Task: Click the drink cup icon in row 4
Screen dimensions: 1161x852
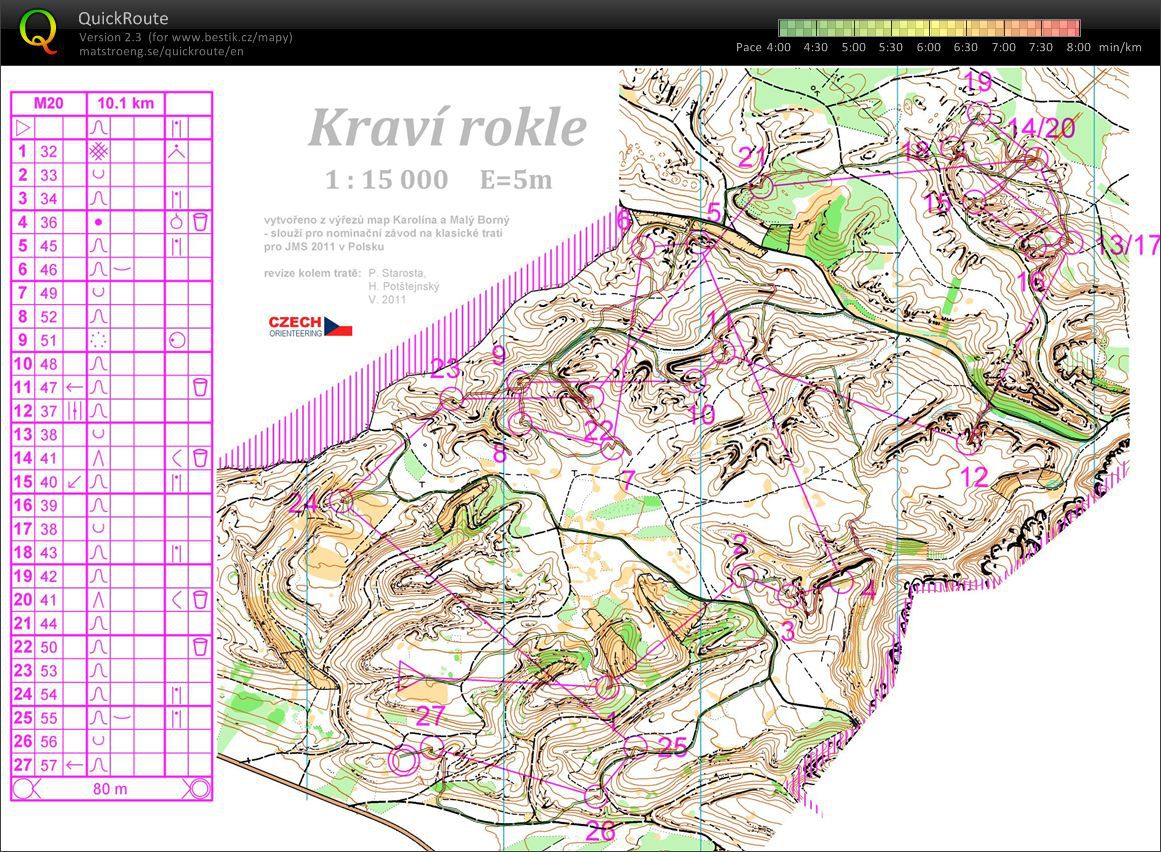Action: 200,222
